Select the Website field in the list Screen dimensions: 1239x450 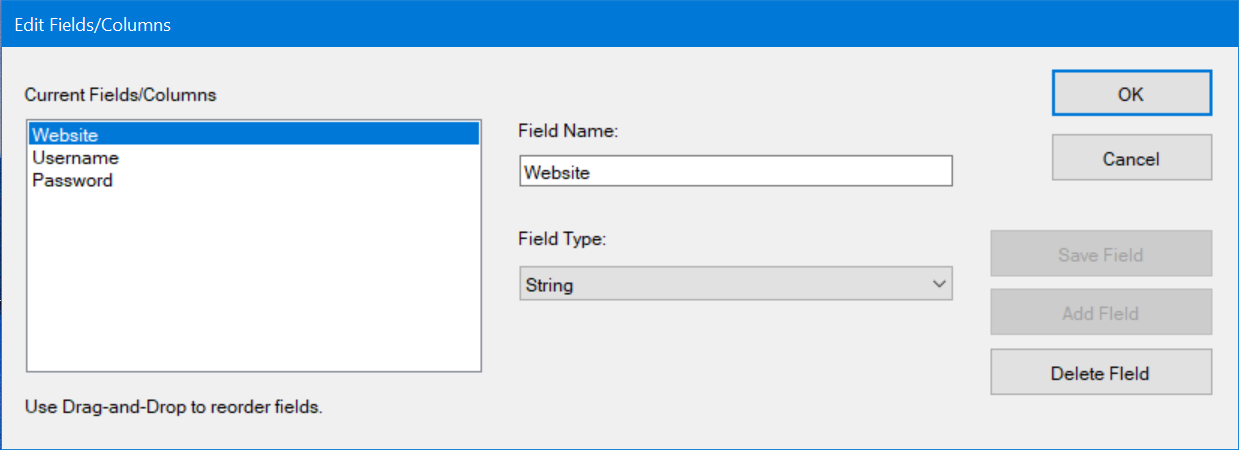[x=65, y=134]
